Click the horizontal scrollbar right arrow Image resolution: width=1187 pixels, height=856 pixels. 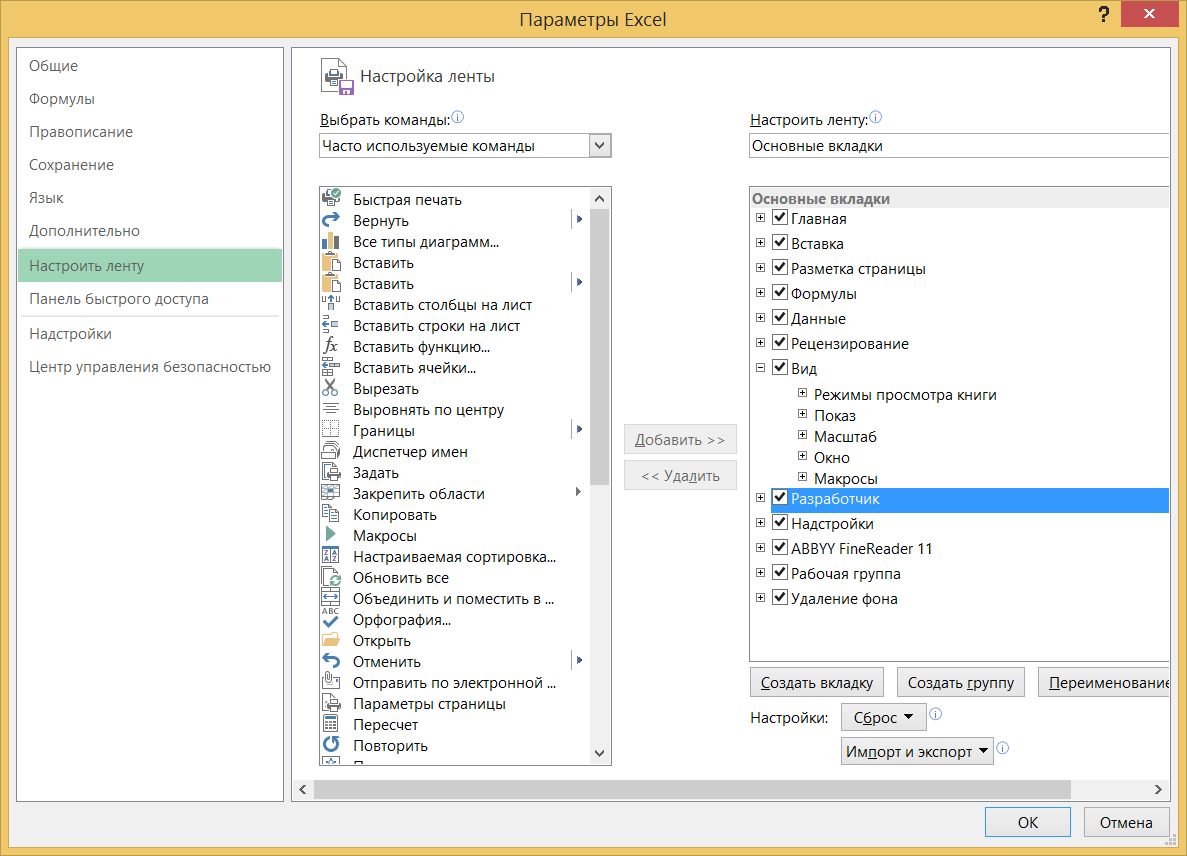click(1157, 789)
